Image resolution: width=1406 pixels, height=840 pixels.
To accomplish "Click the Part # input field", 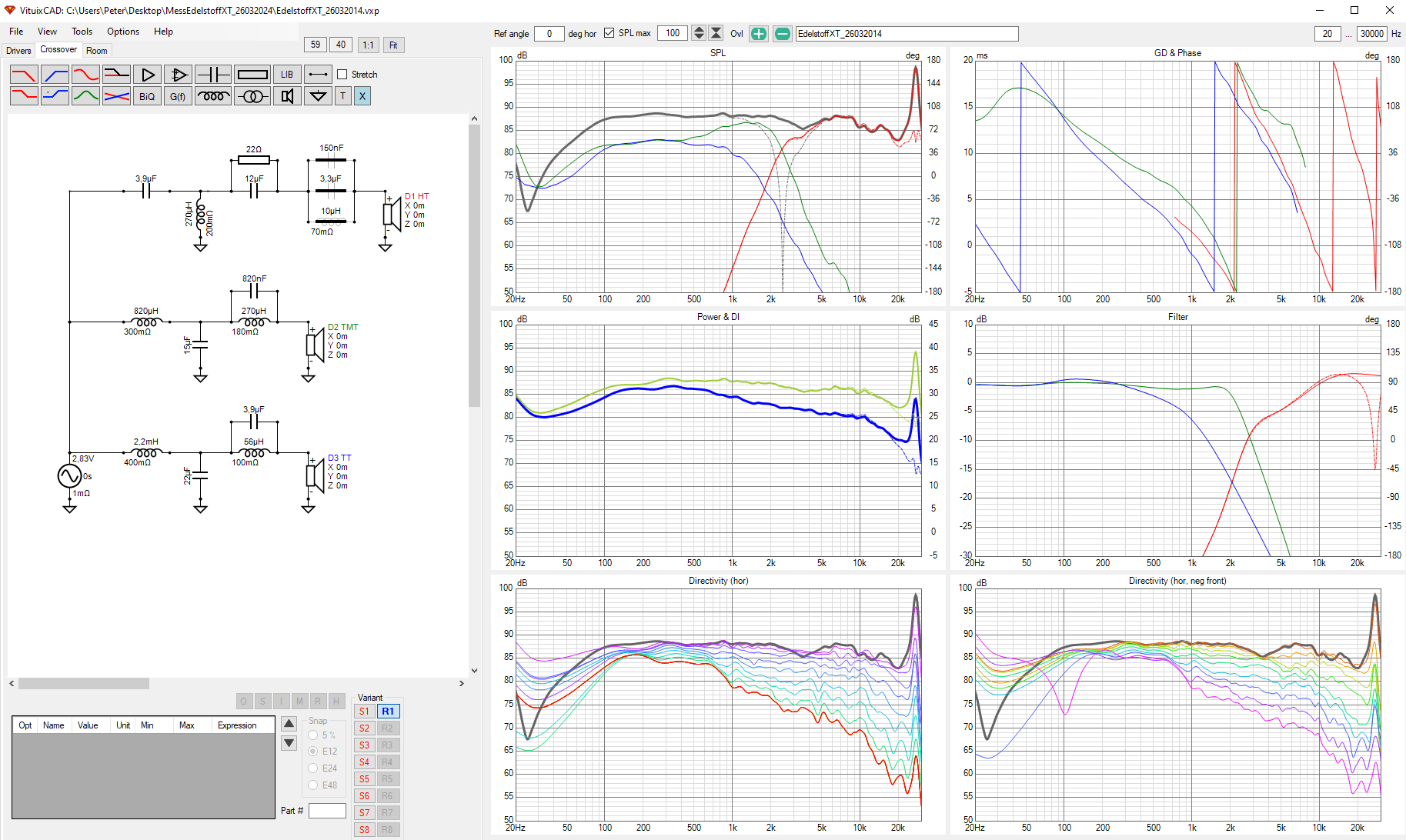I will [327, 811].
